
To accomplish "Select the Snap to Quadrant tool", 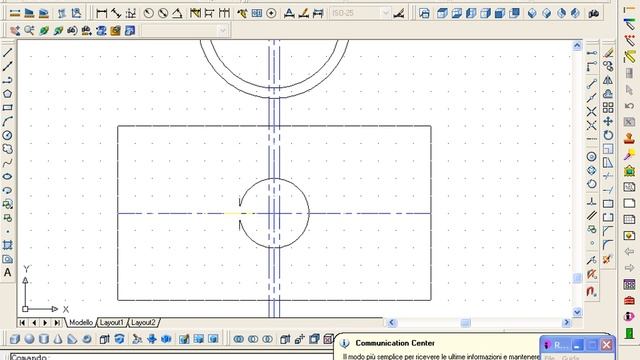I will (x=592, y=170).
